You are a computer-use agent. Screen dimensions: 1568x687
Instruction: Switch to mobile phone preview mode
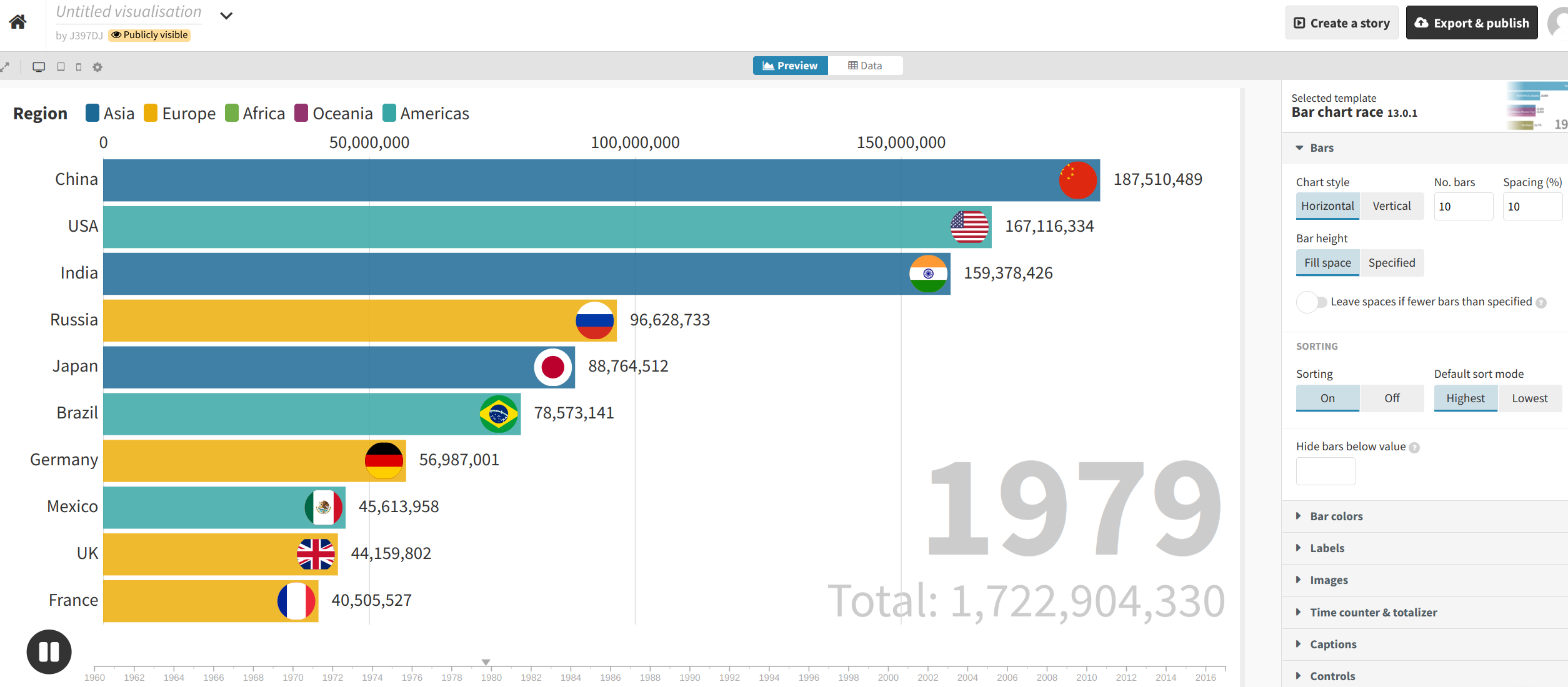(78, 67)
